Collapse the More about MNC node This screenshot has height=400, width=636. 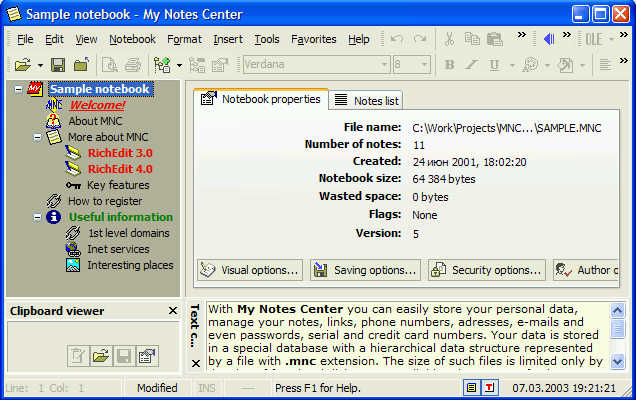(x=37, y=137)
